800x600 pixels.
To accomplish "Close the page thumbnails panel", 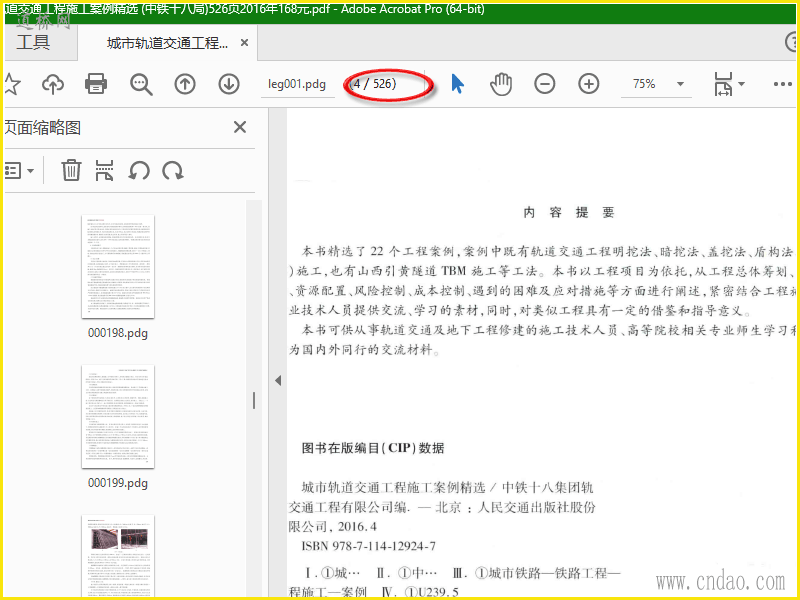I will point(240,127).
